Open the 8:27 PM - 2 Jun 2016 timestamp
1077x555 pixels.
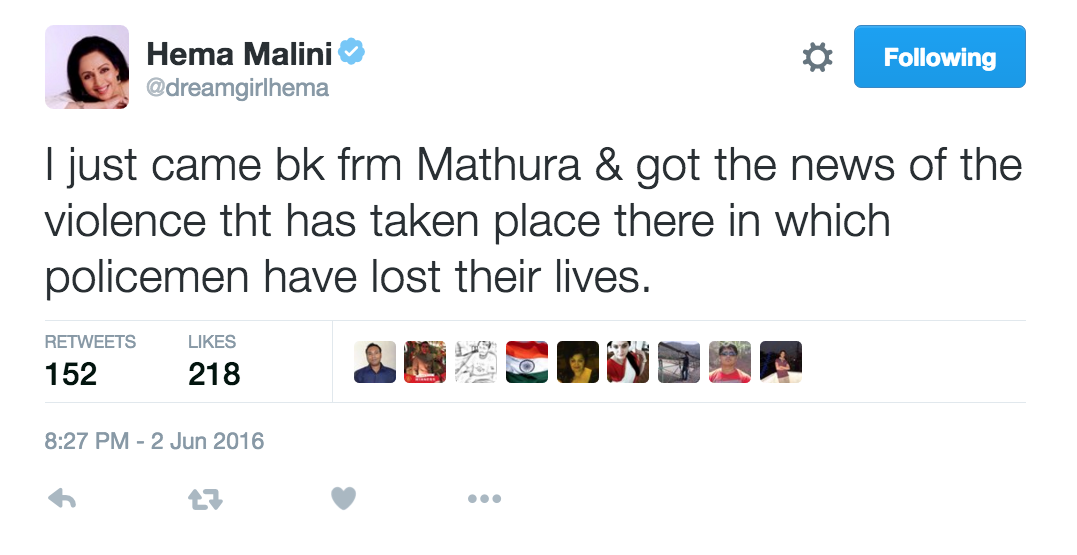pyautogui.click(x=154, y=441)
